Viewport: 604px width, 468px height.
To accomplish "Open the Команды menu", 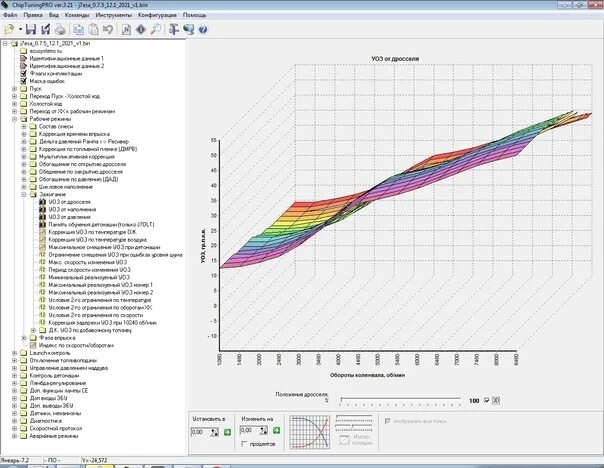I will click(77, 15).
